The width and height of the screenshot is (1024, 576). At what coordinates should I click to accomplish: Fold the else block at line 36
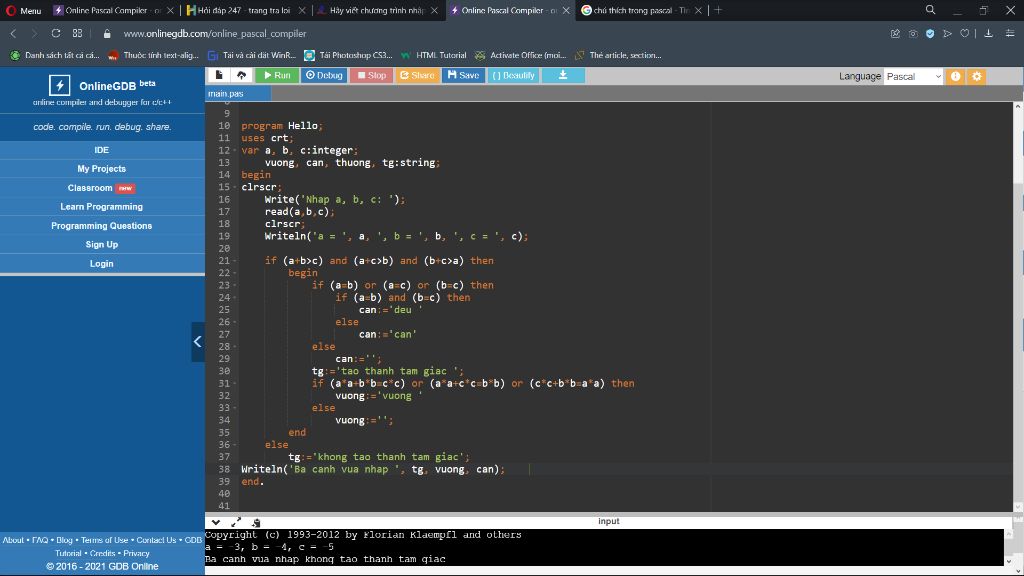pyautogui.click(x=234, y=445)
